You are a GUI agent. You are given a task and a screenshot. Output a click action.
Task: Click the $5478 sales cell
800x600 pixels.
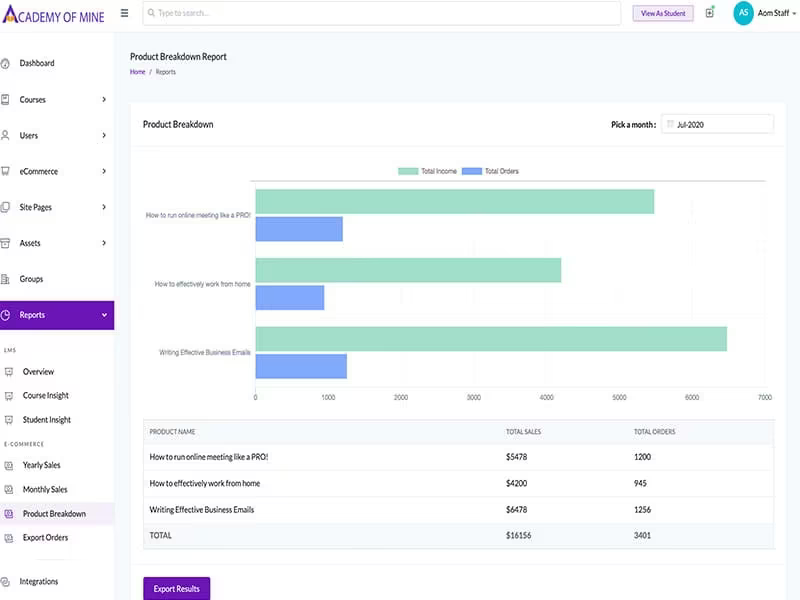[516, 457]
